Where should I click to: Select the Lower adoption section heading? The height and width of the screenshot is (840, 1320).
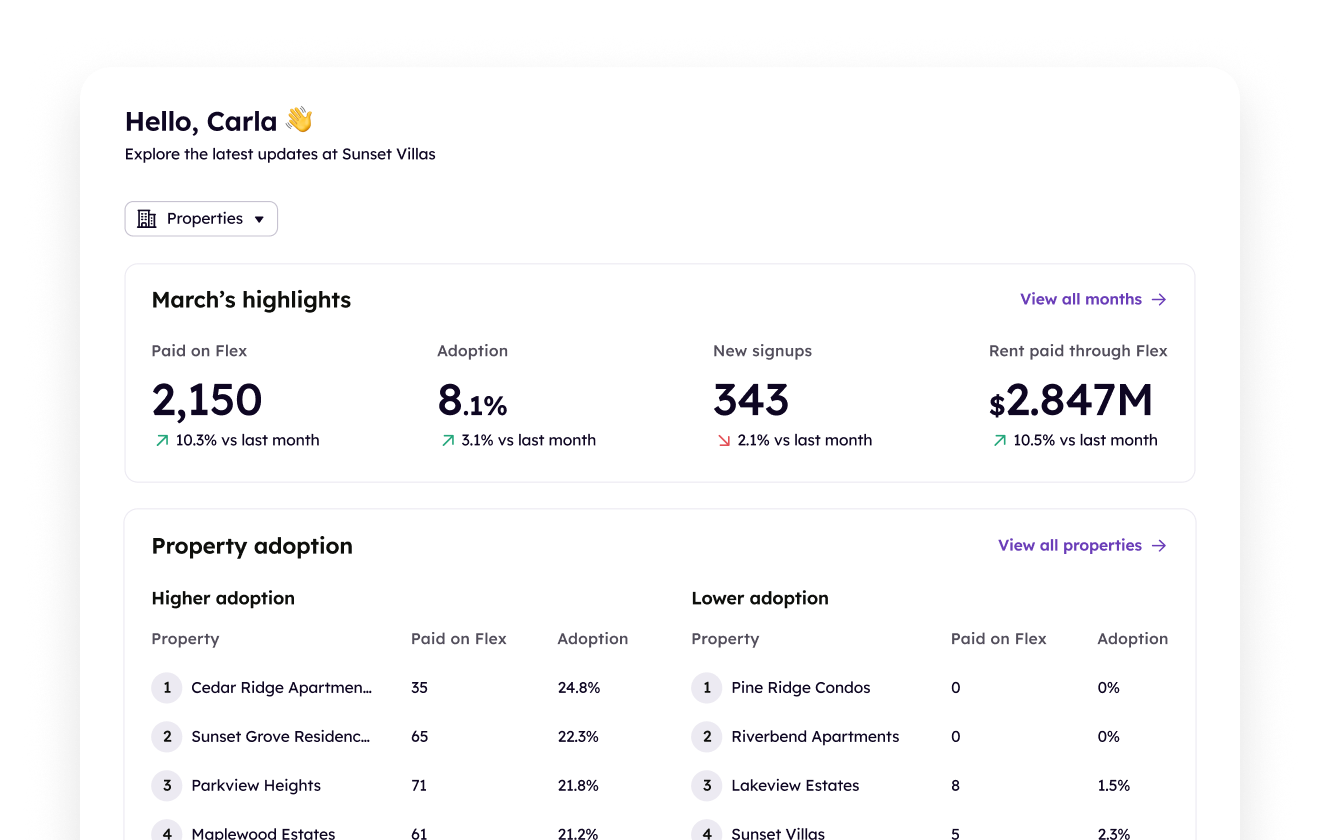tap(760, 598)
